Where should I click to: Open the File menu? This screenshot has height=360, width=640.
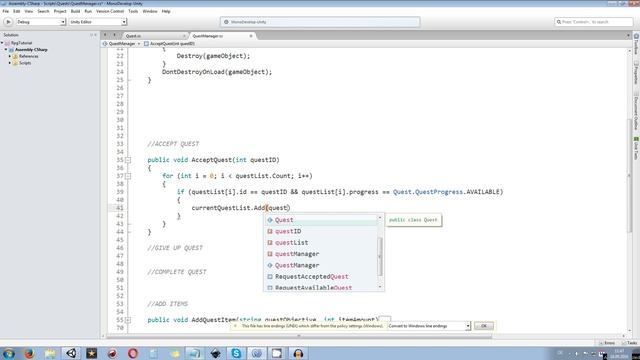coord(5,11)
